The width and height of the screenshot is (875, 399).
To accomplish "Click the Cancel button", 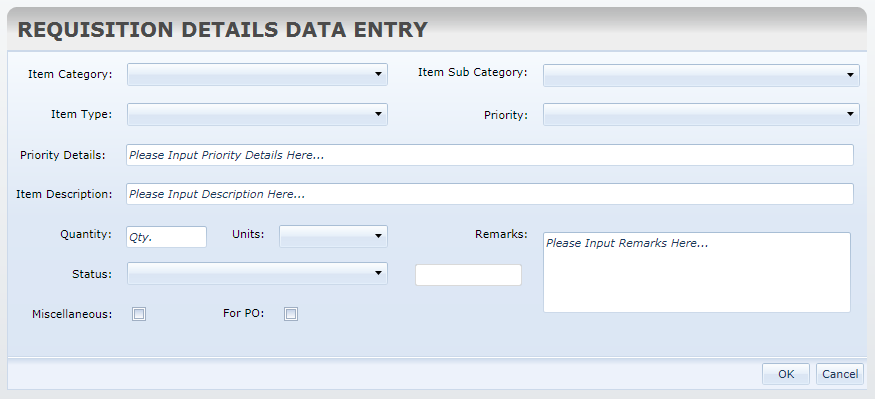I will 840,374.
